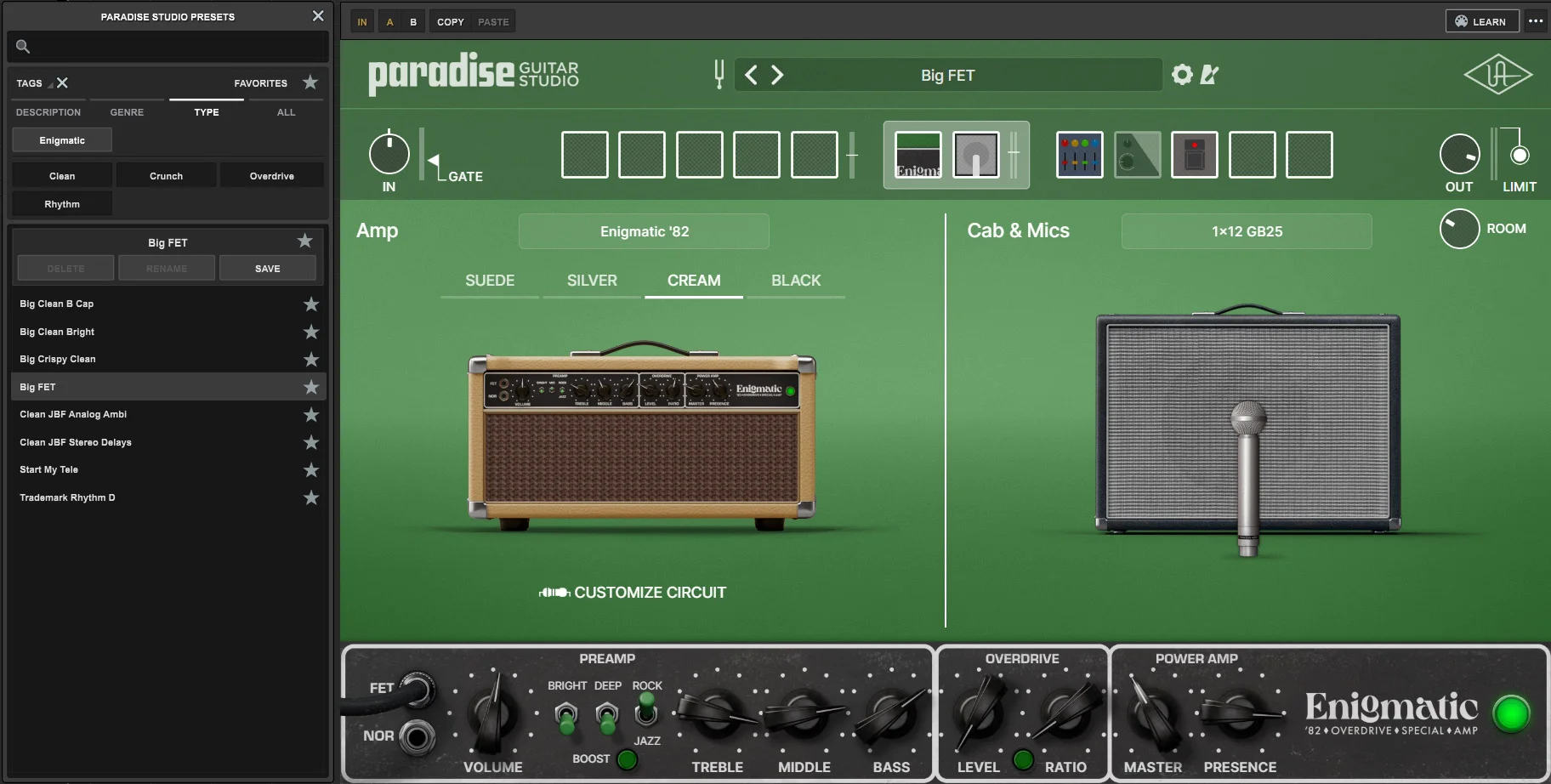Open the colorful EQ effect slot
1551x784 pixels.
[1080, 155]
